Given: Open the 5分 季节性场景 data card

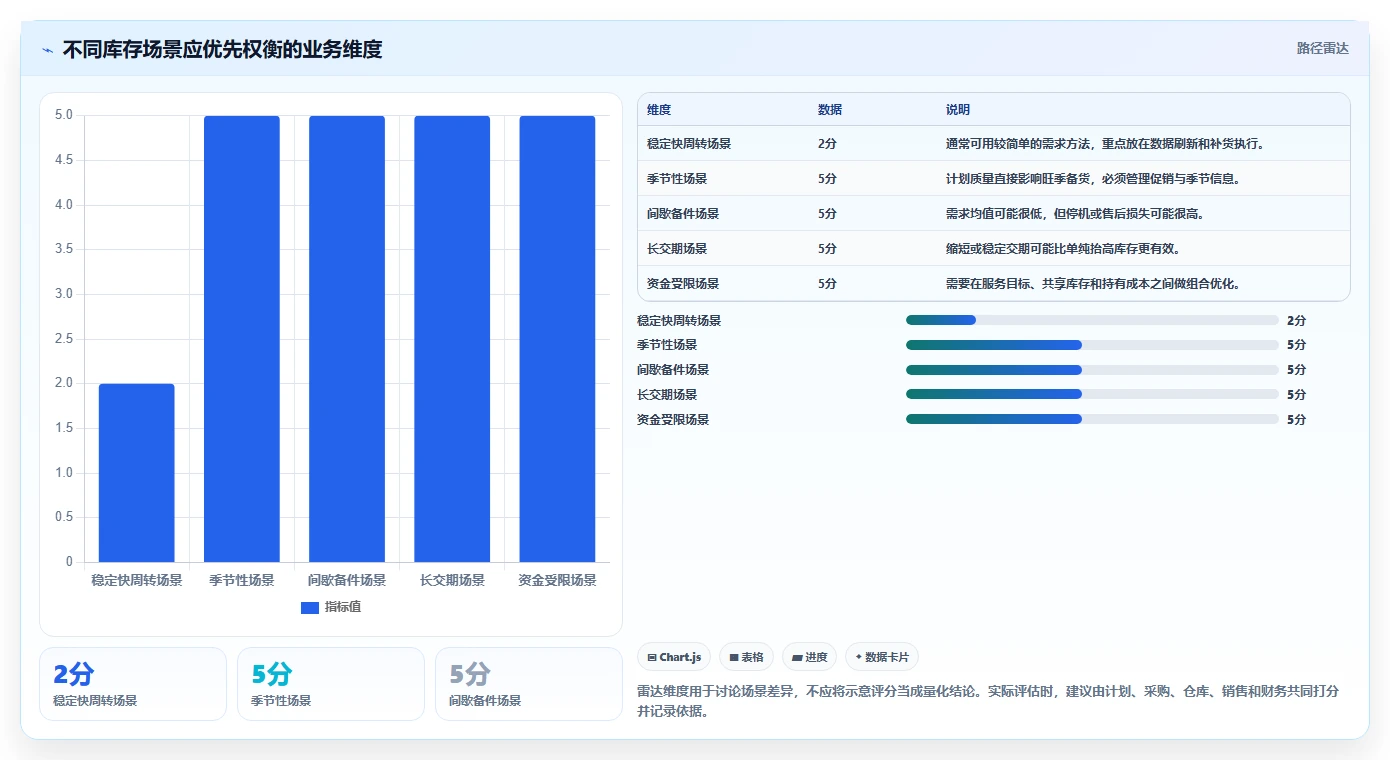Looking at the screenshot, I should click(x=330, y=684).
